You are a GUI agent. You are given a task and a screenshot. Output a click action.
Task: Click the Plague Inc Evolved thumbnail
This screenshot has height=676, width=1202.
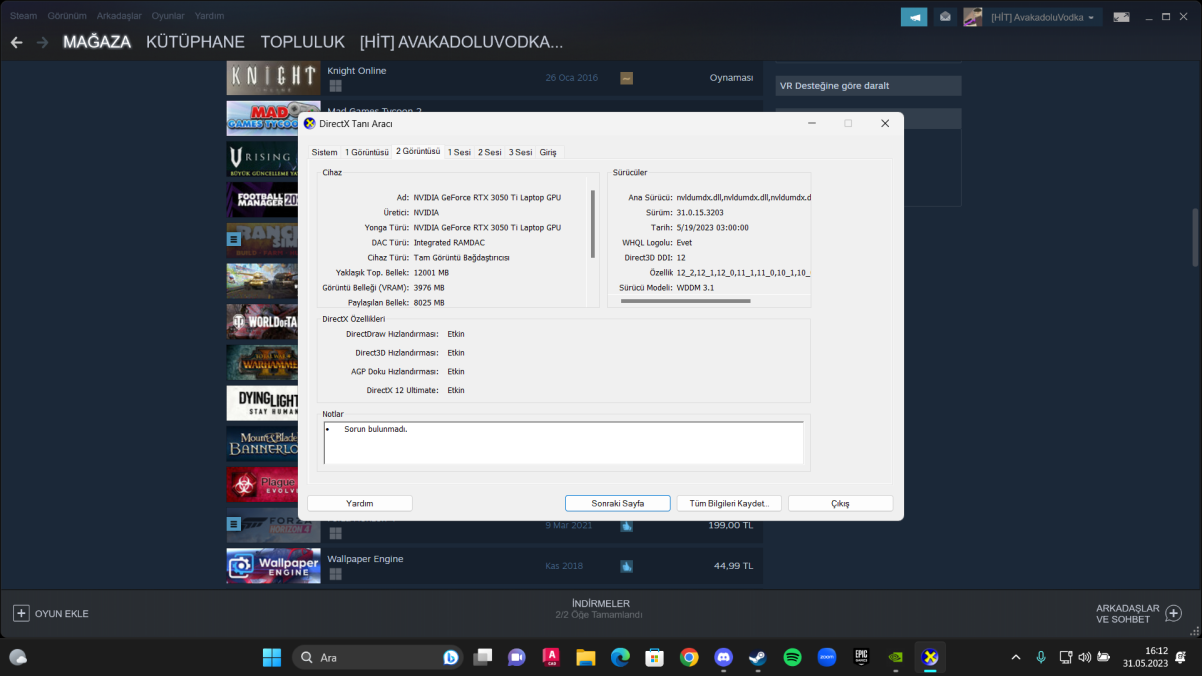pos(262,485)
